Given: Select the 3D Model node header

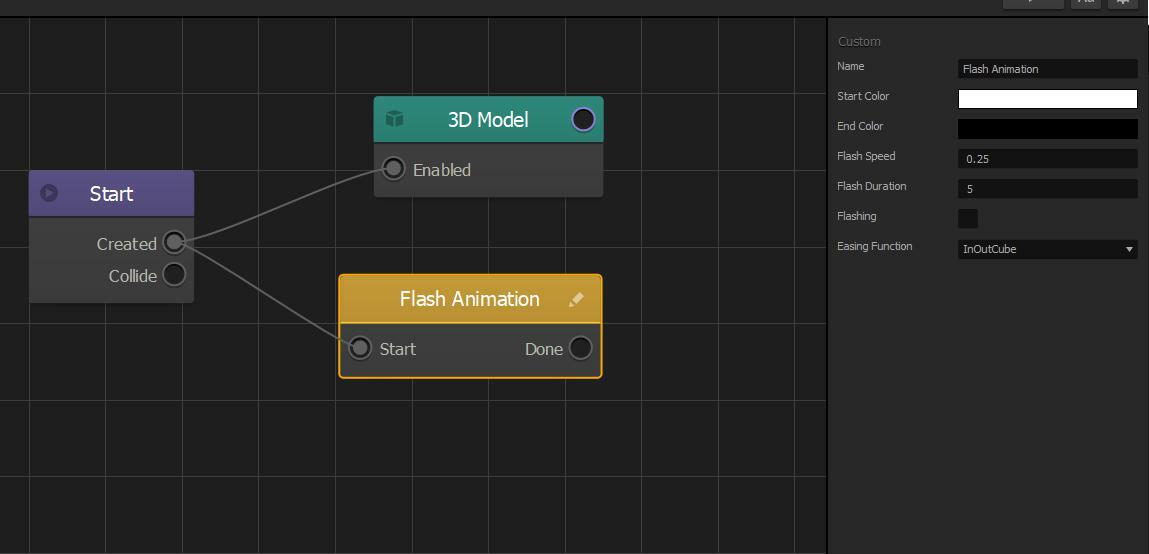Looking at the screenshot, I should [x=488, y=120].
